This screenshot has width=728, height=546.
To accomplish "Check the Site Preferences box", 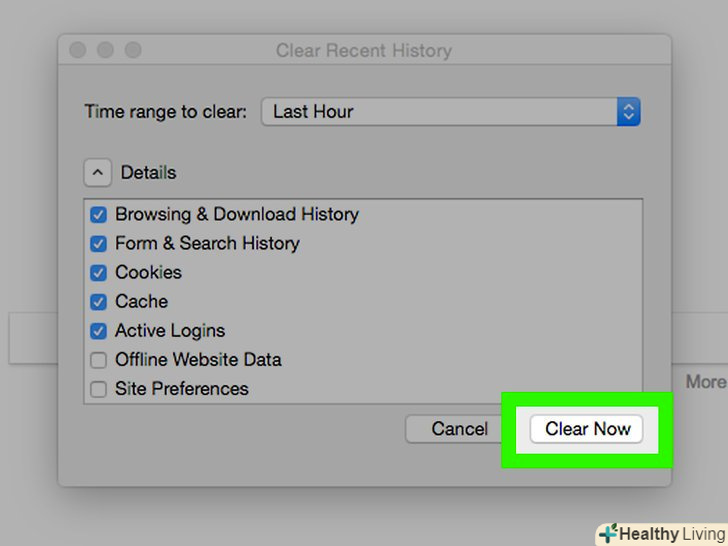I will click(x=98, y=389).
